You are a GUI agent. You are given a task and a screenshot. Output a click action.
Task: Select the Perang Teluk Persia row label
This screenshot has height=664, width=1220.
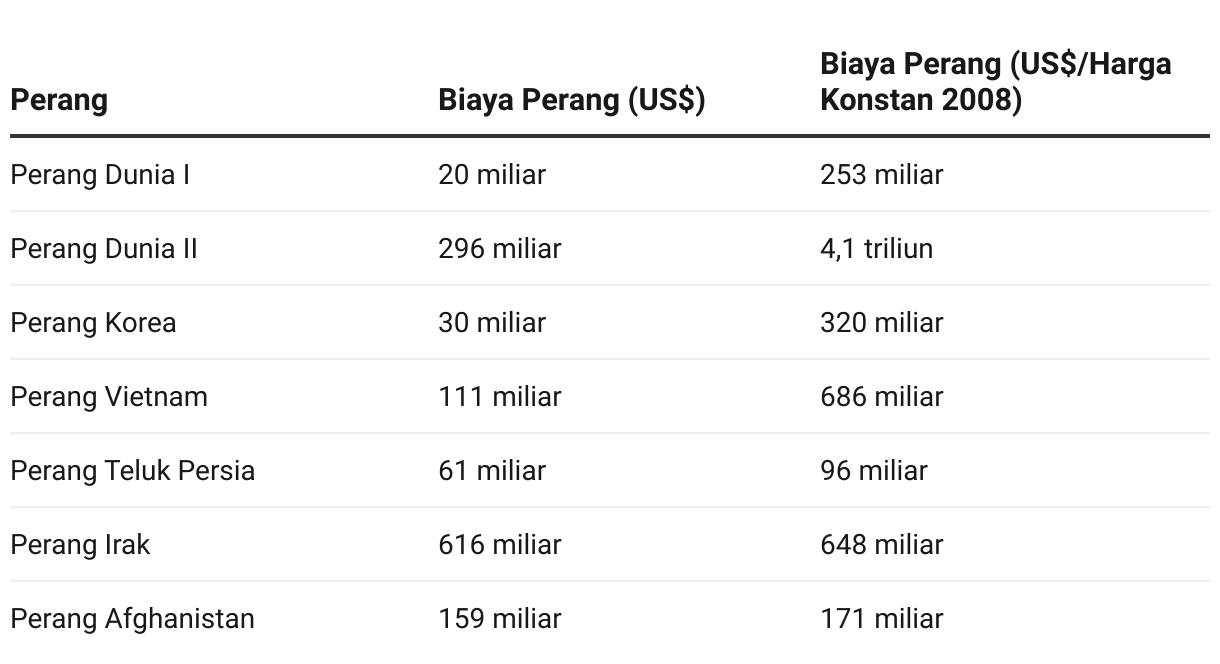point(133,471)
